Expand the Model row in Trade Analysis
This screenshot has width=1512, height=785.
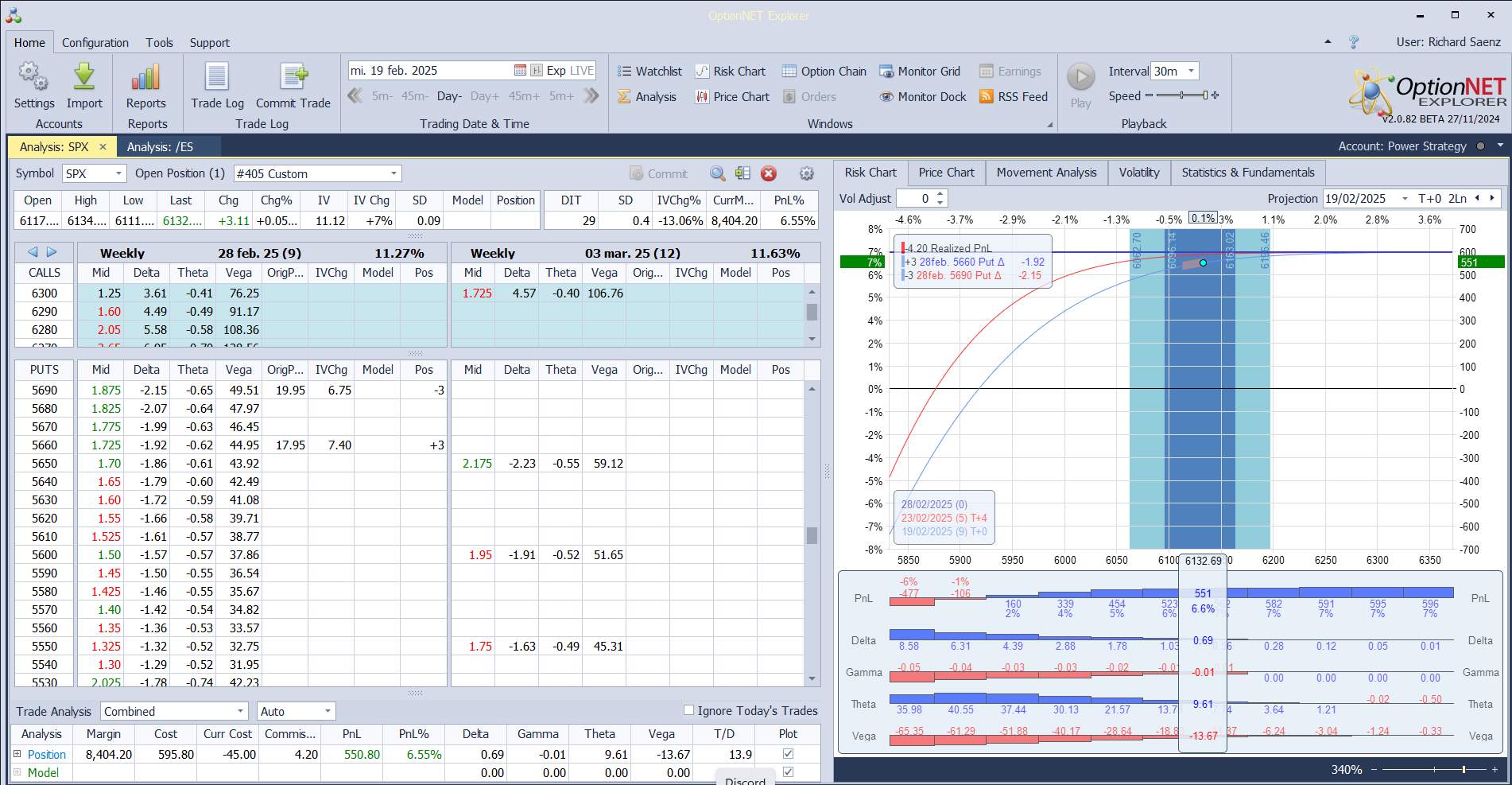(x=17, y=772)
